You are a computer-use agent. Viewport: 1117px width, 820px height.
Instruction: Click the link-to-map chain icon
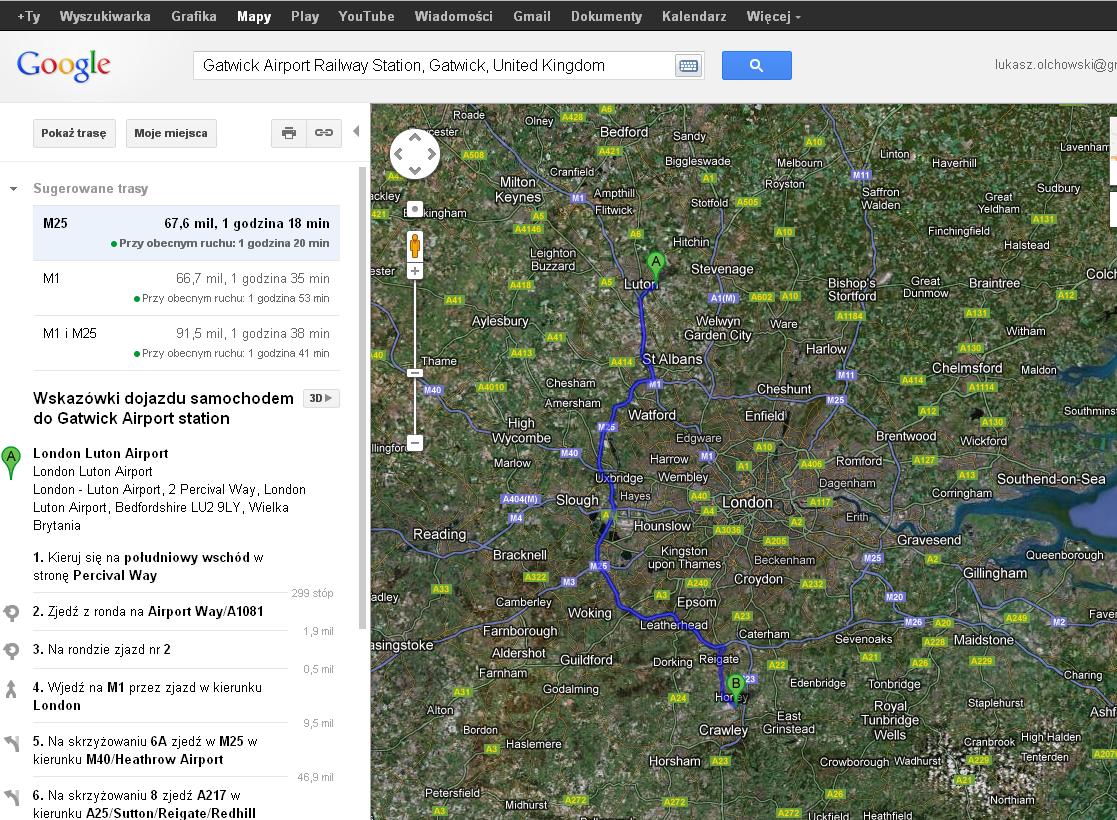pos(324,133)
